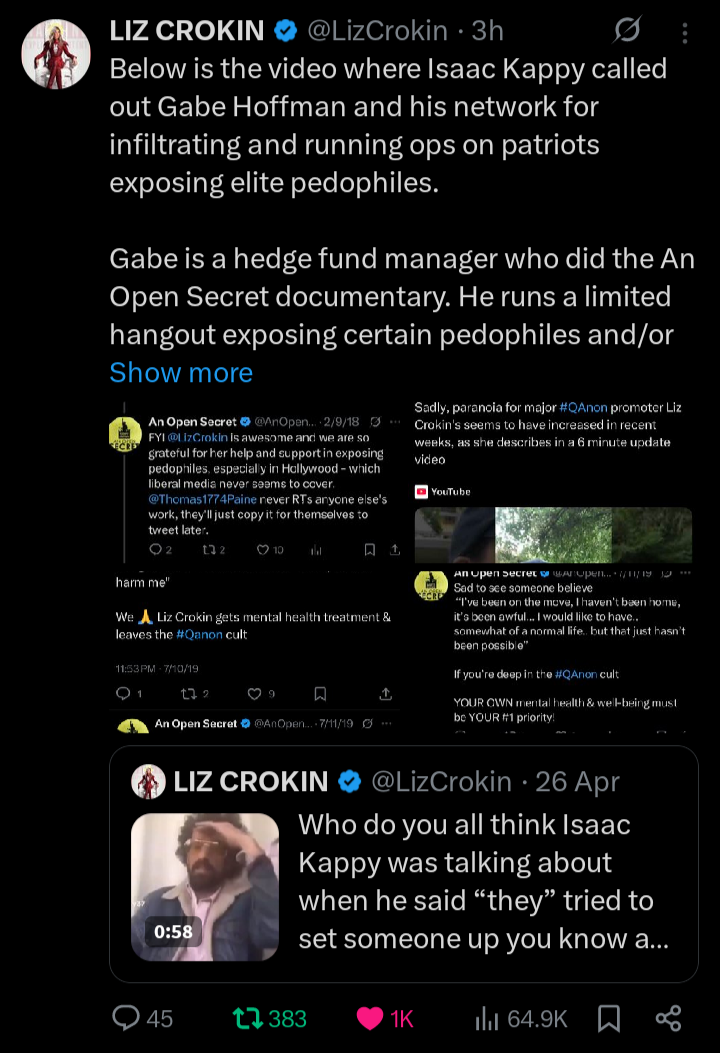Open the small avatar in quoted tweet

[x=149, y=781]
